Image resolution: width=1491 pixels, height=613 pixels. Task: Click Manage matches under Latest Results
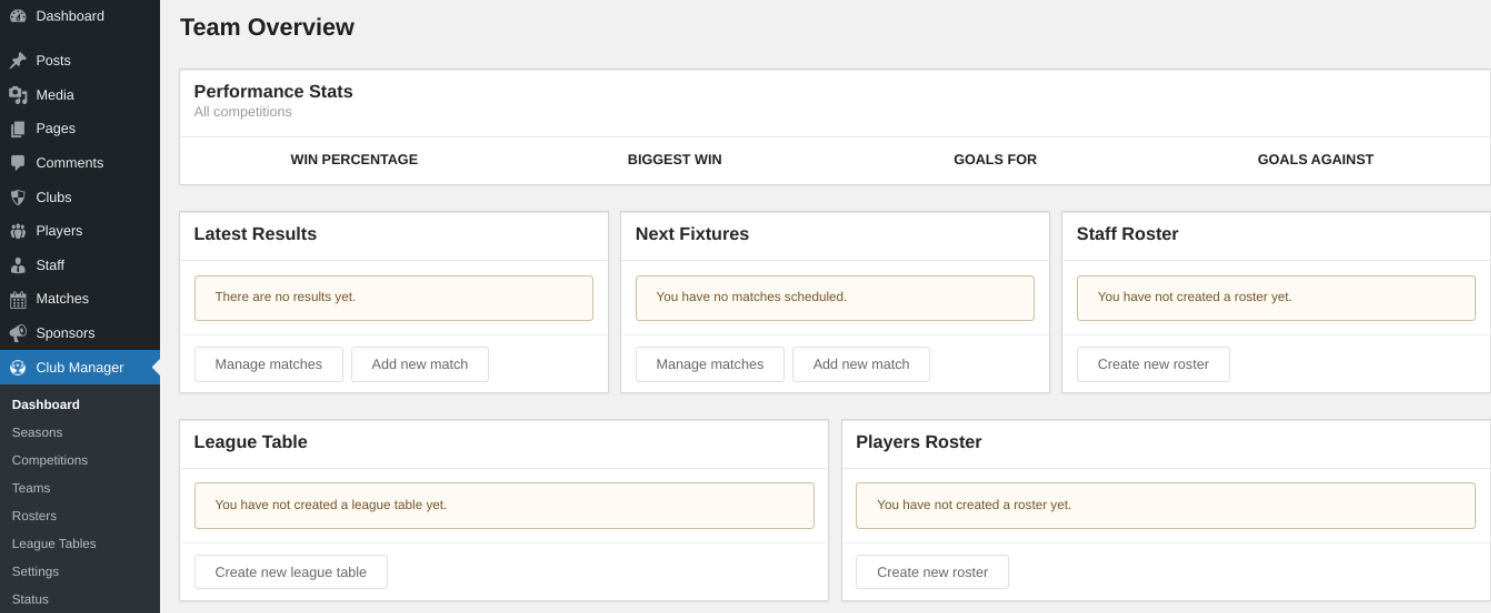pyautogui.click(x=268, y=364)
